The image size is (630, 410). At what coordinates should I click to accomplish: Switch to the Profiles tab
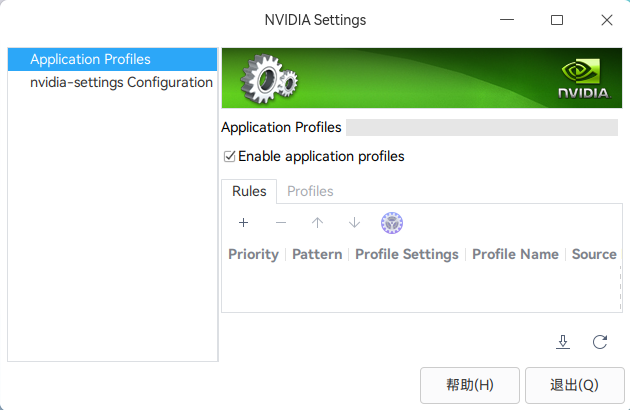[310, 191]
